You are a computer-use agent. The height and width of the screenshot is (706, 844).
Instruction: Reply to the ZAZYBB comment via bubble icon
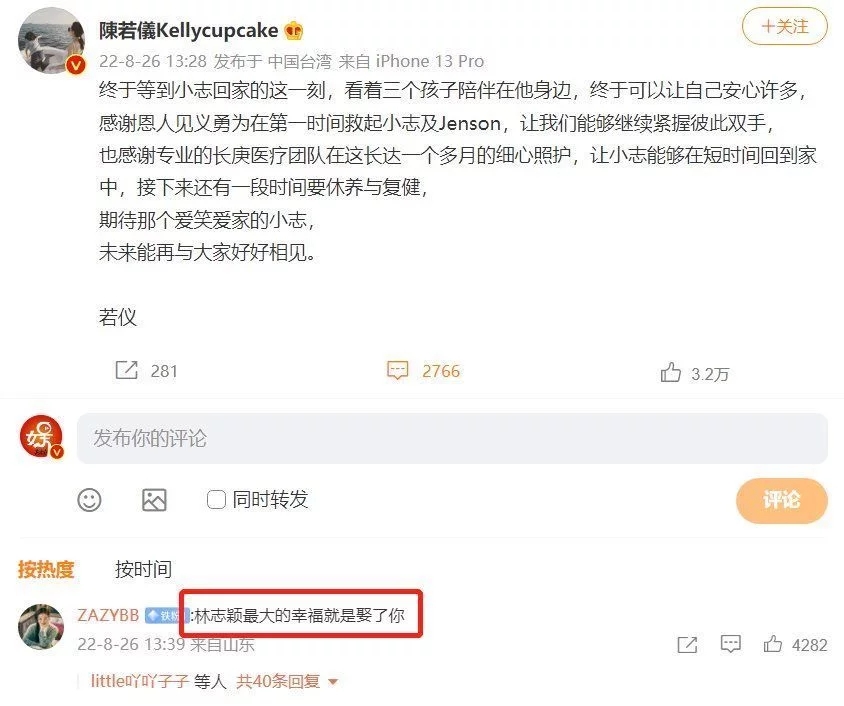click(x=730, y=644)
